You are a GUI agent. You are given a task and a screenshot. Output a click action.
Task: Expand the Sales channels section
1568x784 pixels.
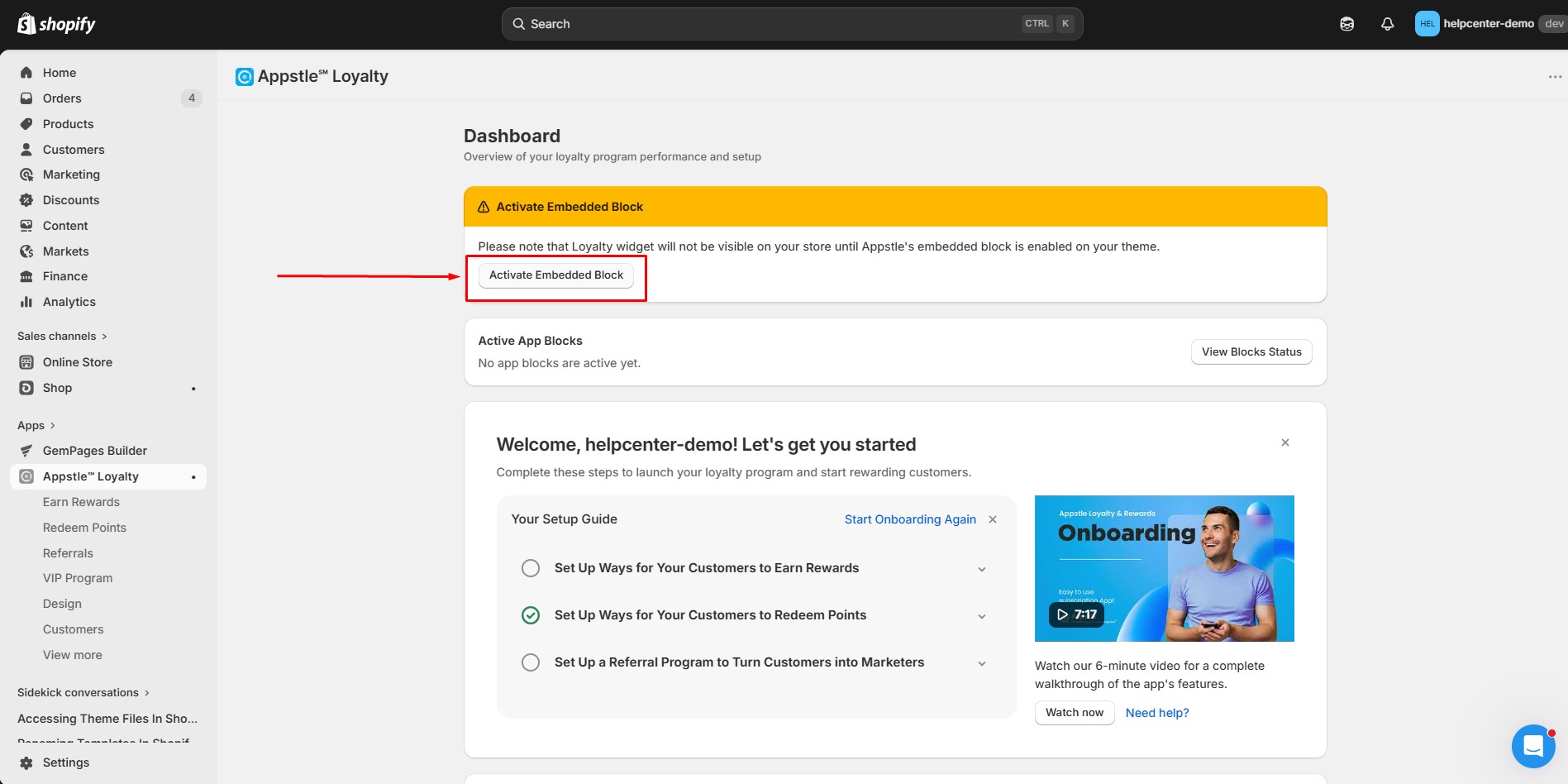pos(62,336)
